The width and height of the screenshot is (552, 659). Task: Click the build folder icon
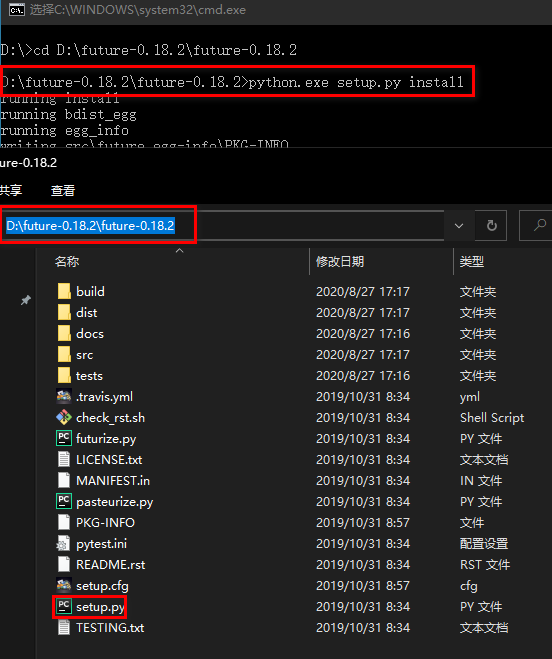64,291
